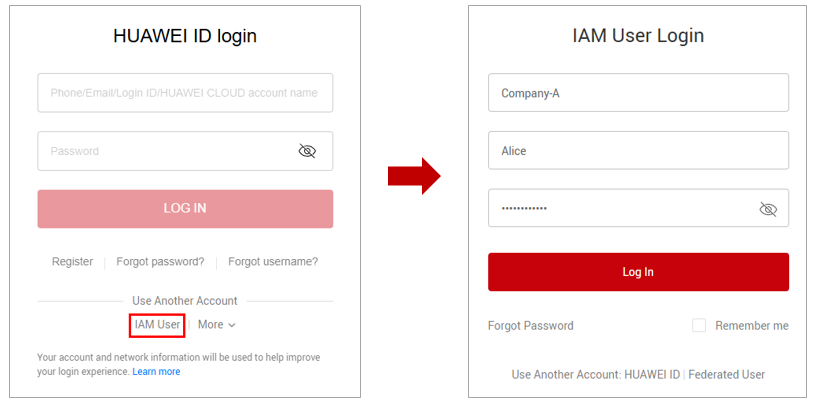Image resolution: width=819 pixels, height=405 pixels.
Task: Switch to HUAWEI ID login
Action: click(652, 374)
